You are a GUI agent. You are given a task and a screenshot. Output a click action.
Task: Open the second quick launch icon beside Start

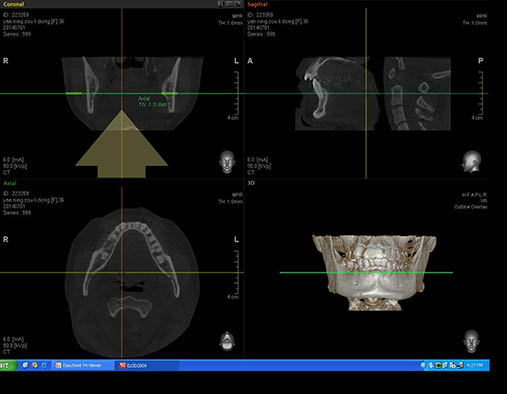click(35, 365)
